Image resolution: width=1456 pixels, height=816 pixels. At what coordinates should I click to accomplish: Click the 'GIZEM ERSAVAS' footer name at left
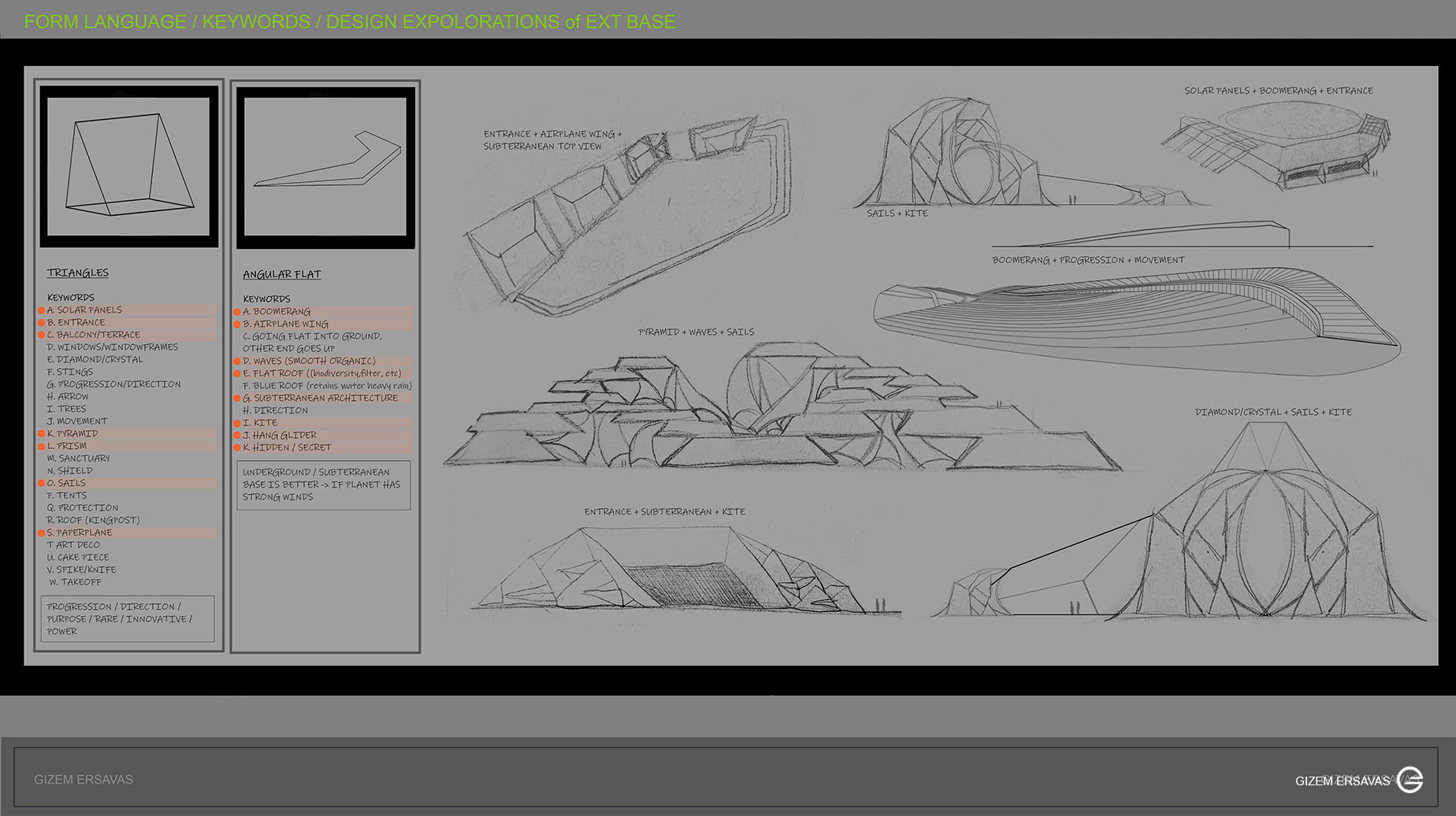click(84, 780)
